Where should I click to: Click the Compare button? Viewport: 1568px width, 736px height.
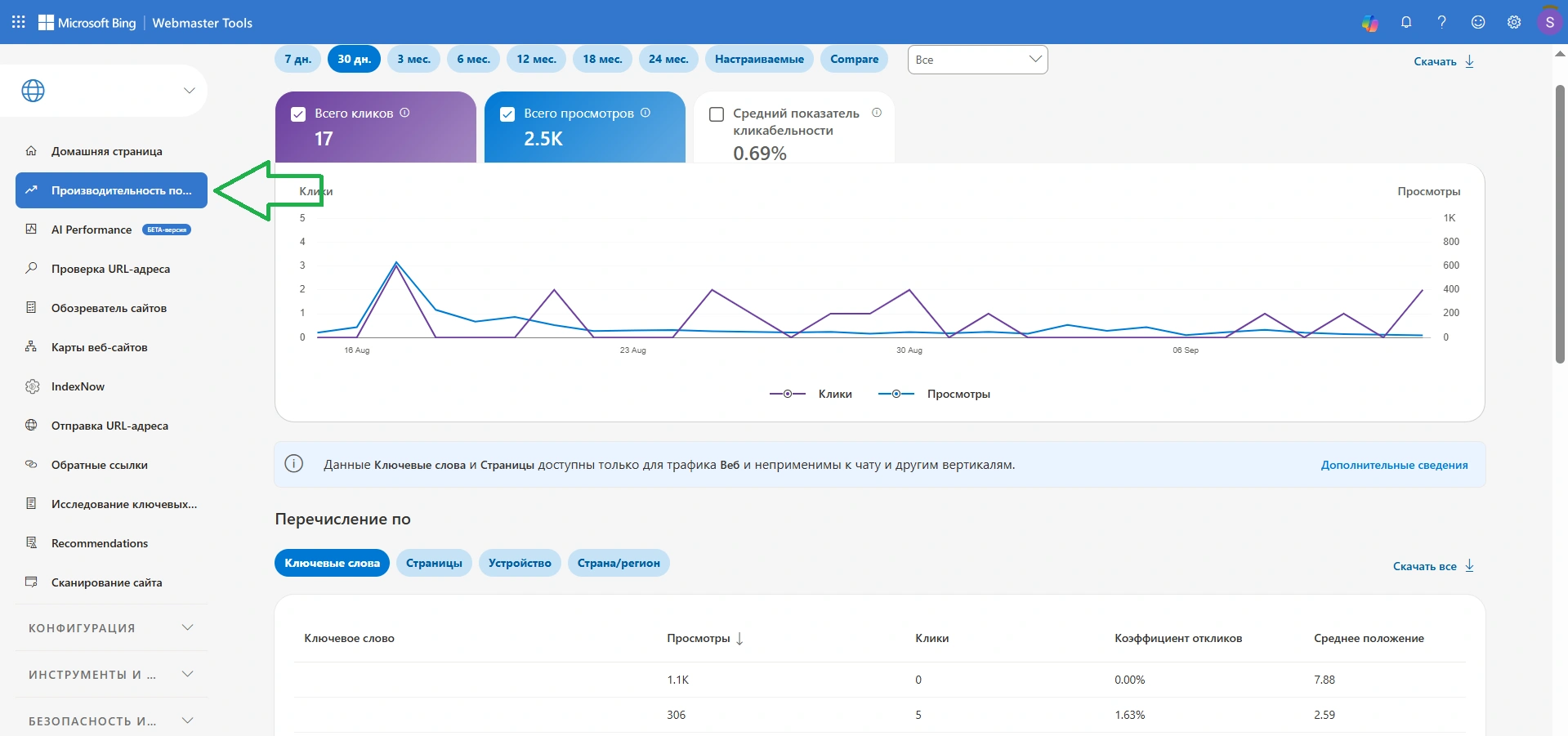[855, 59]
